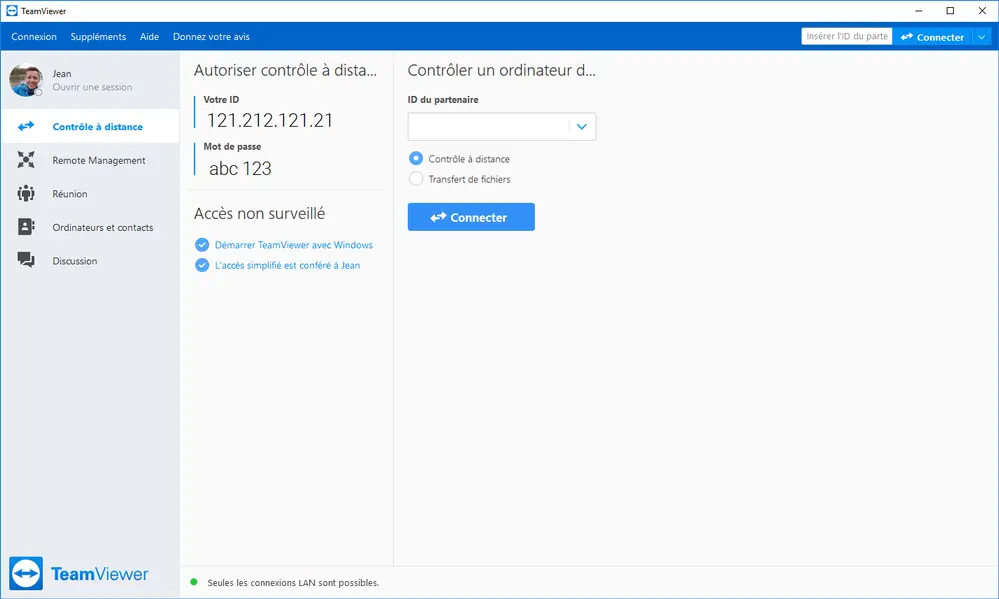
Task: Maximize the TeamViewer window
Action: tap(950, 11)
